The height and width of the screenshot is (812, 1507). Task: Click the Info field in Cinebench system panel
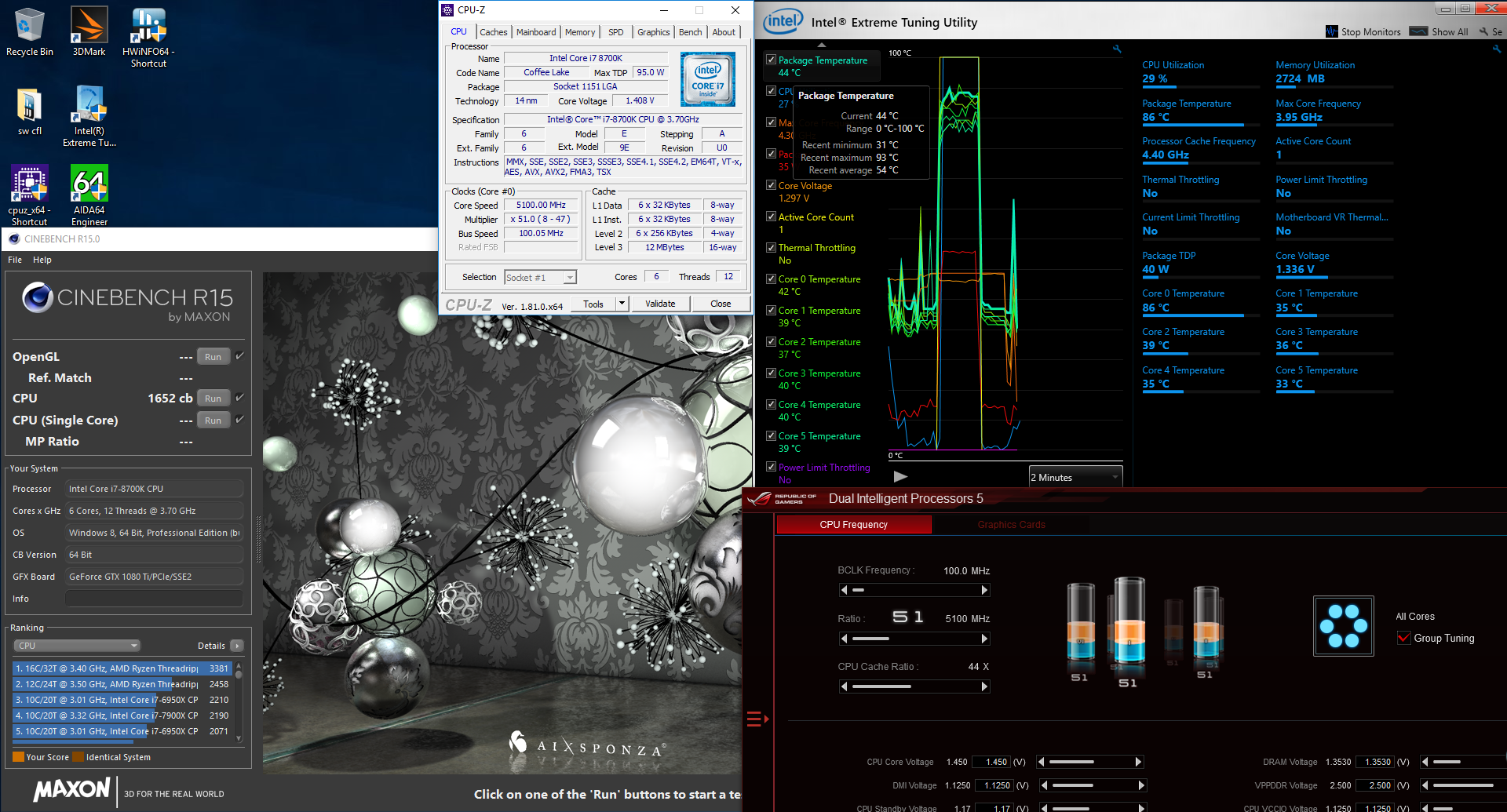pos(154,599)
